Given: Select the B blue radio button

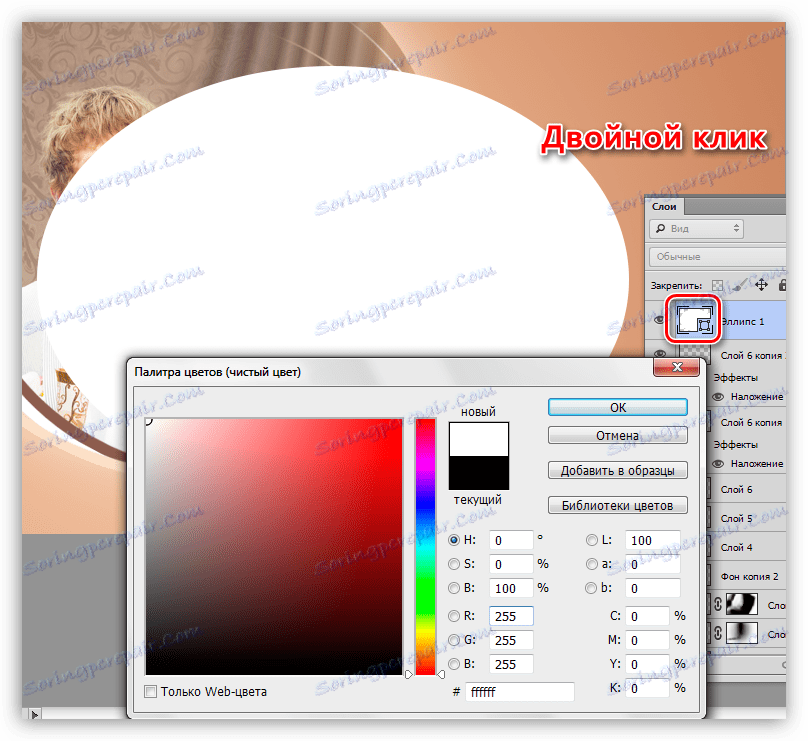Looking at the screenshot, I should [453, 664].
